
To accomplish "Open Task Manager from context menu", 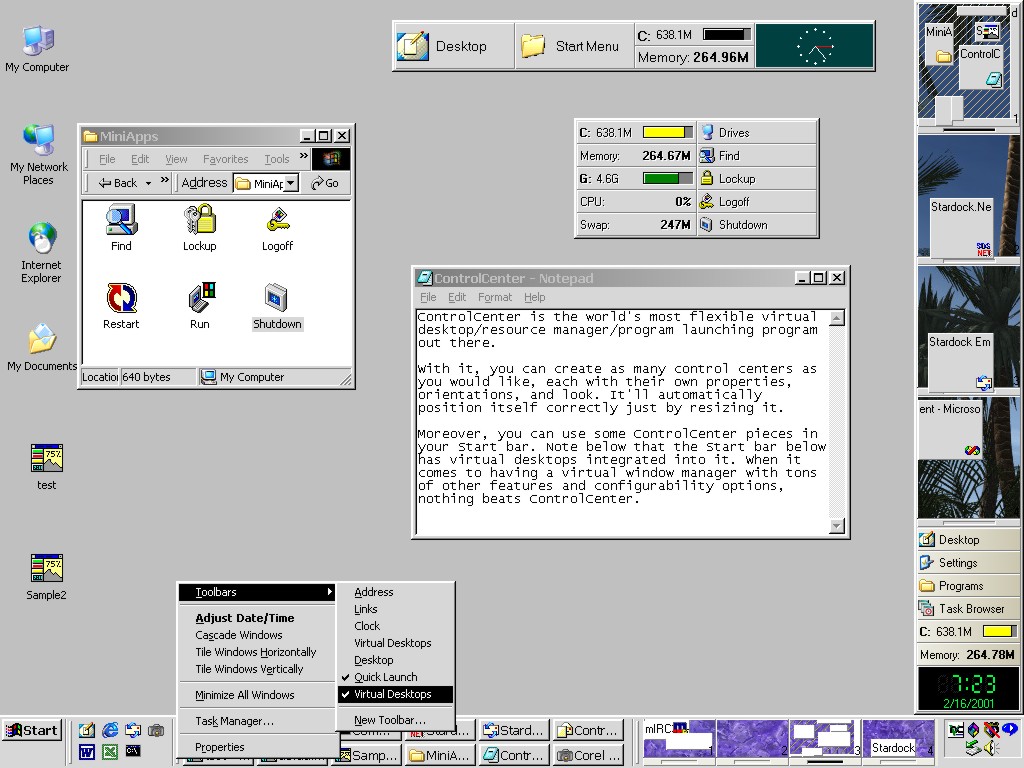I will click(x=257, y=721).
